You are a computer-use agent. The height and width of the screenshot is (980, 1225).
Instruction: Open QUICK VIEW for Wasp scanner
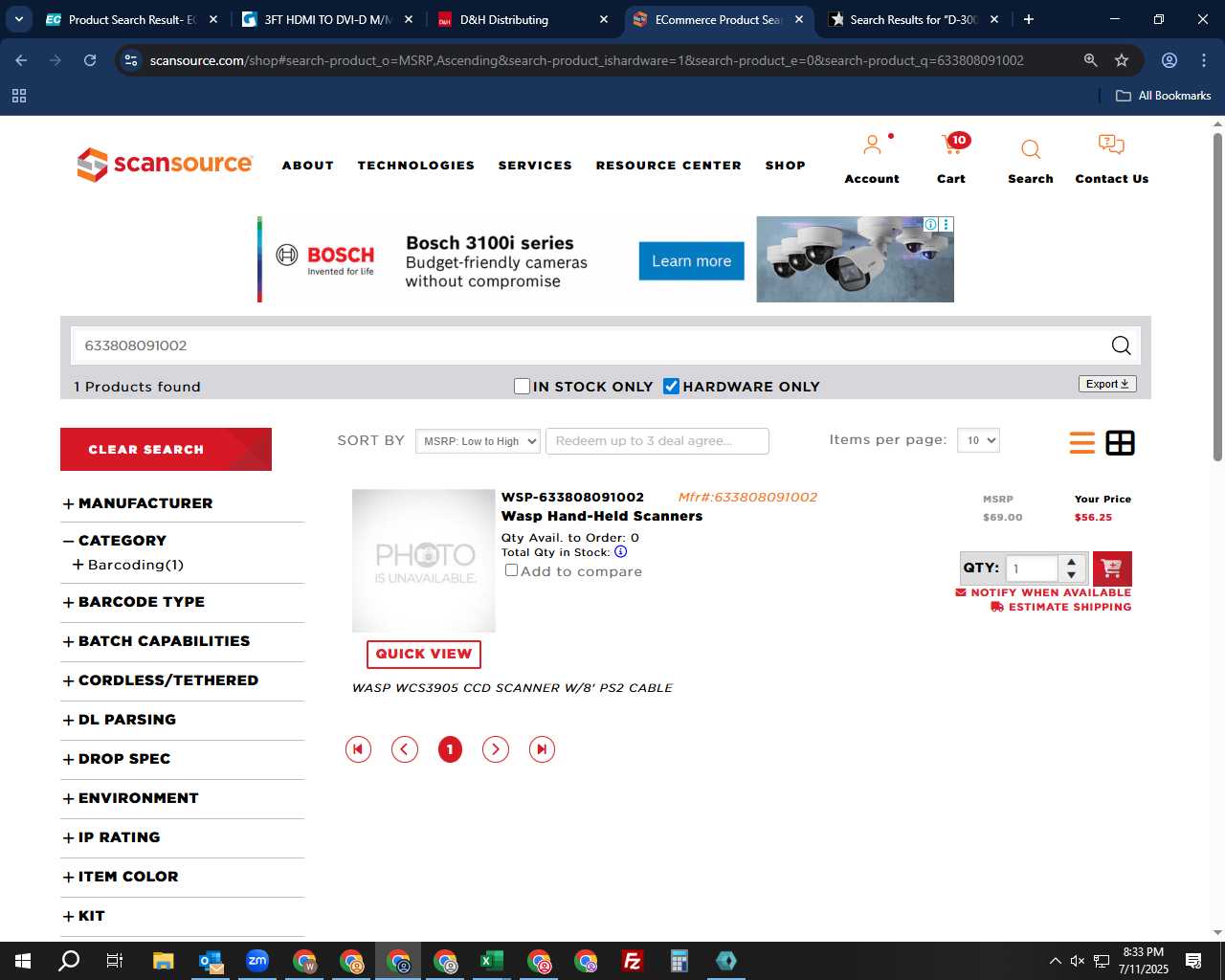424,654
